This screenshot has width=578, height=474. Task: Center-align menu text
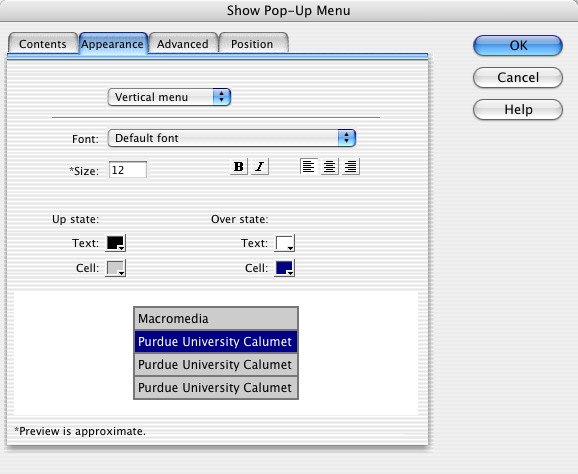(330, 167)
